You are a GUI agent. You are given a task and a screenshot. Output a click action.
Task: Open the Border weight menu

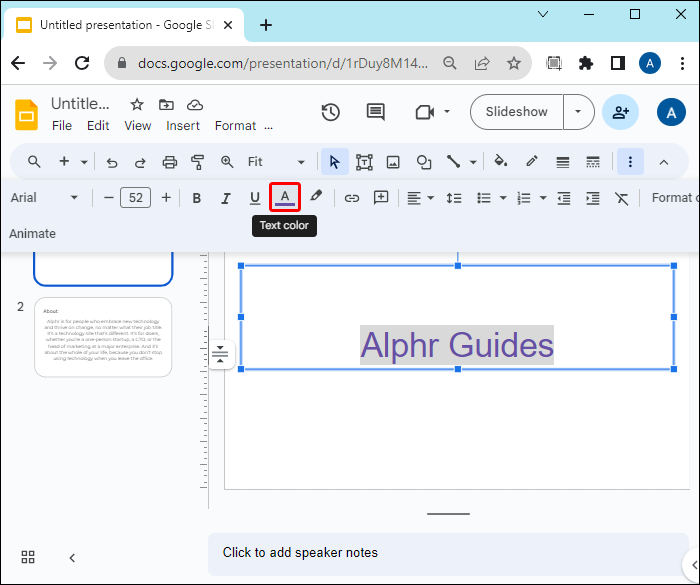click(x=562, y=162)
